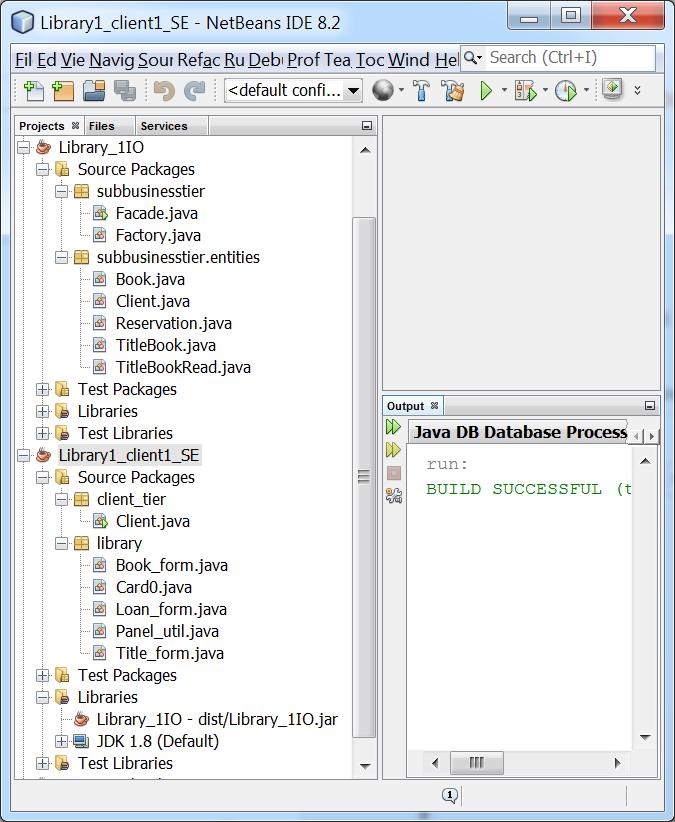
Task: Select Reservation.java in the tree
Action: click(x=173, y=323)
